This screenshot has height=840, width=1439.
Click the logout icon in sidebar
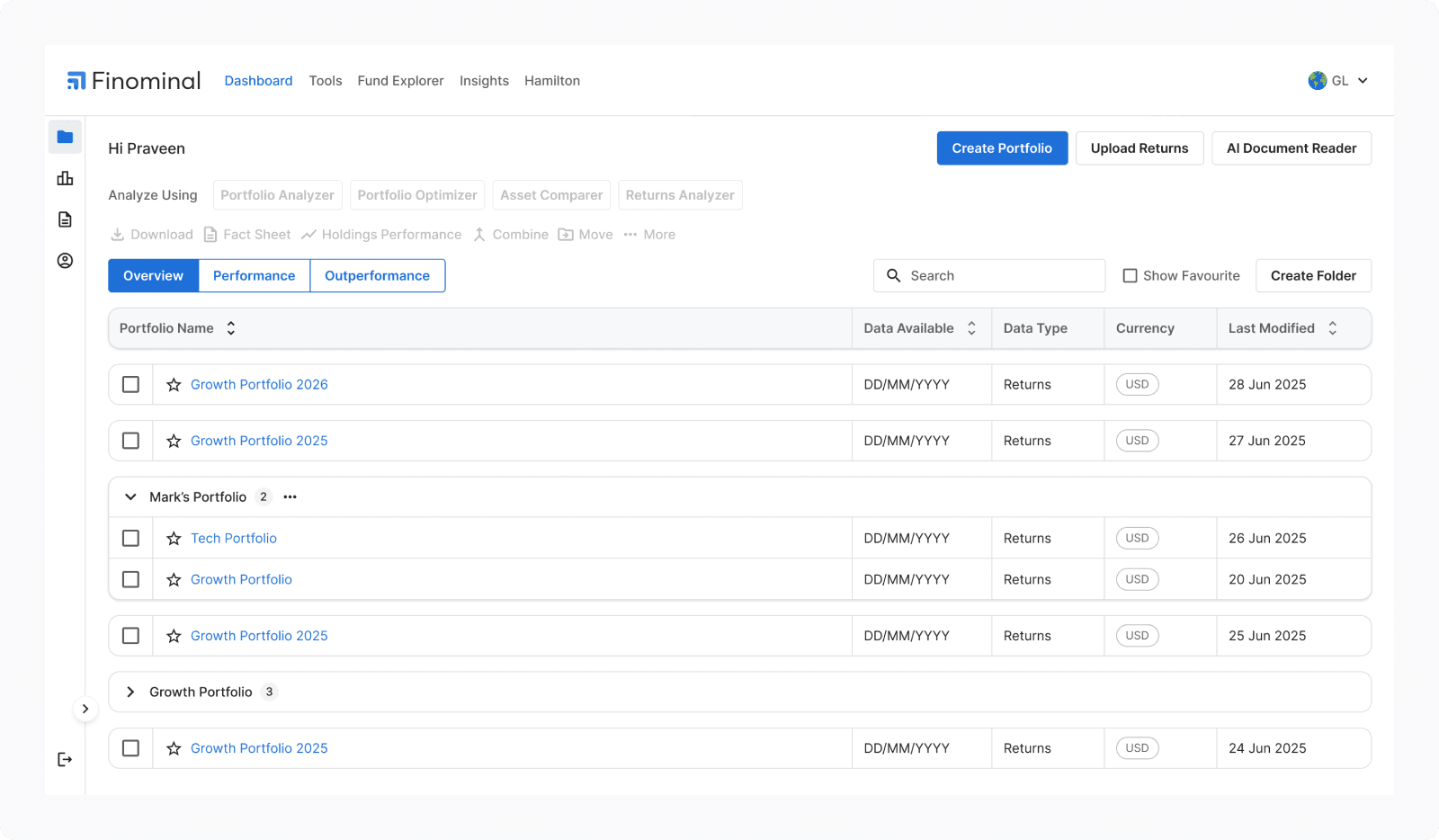coord(65,760)
